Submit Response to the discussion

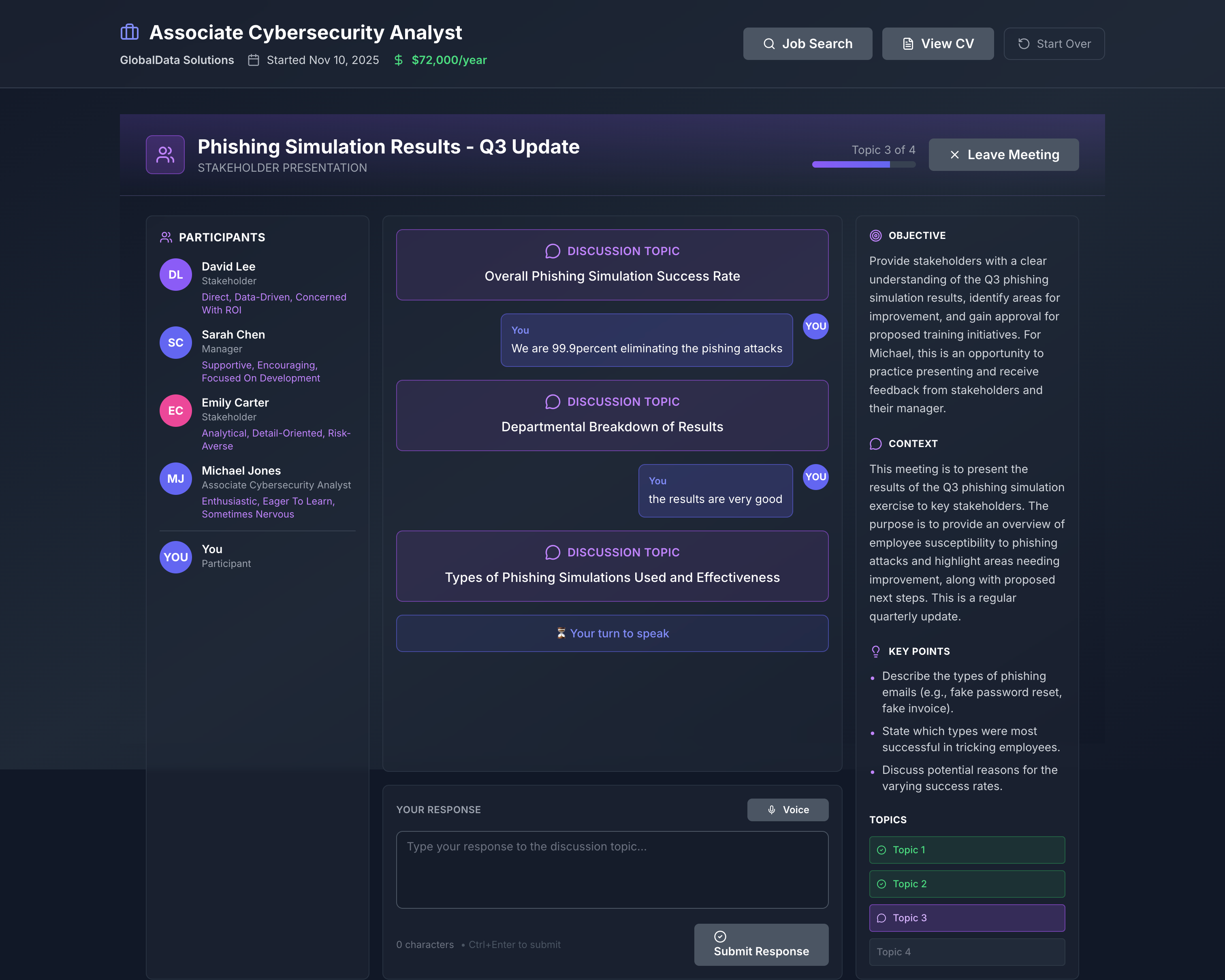761,944
